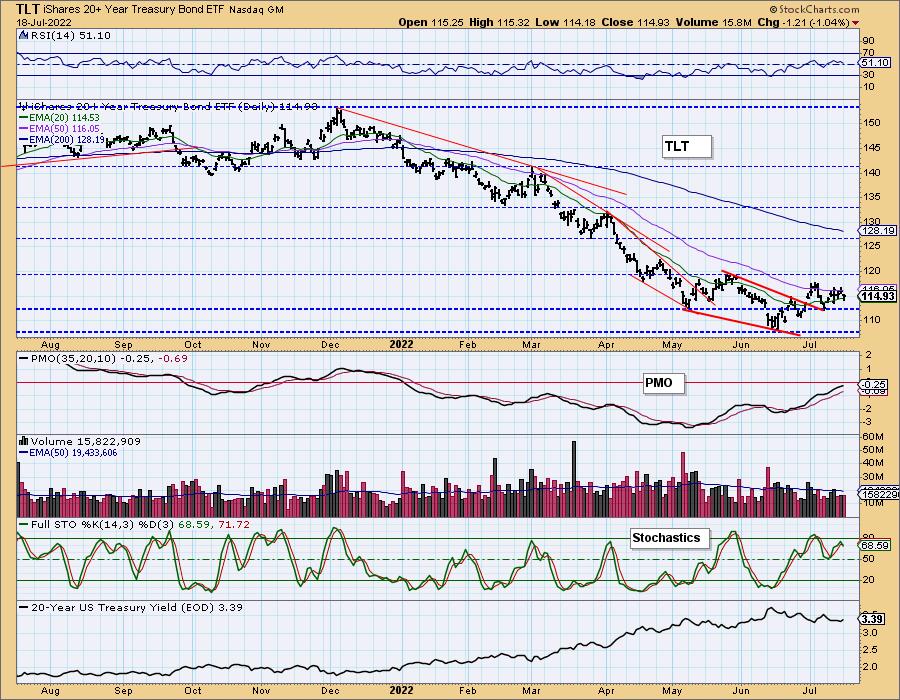
Task: Click the "Nasdaq GM" exchange label
Action: tap(257, 10)
